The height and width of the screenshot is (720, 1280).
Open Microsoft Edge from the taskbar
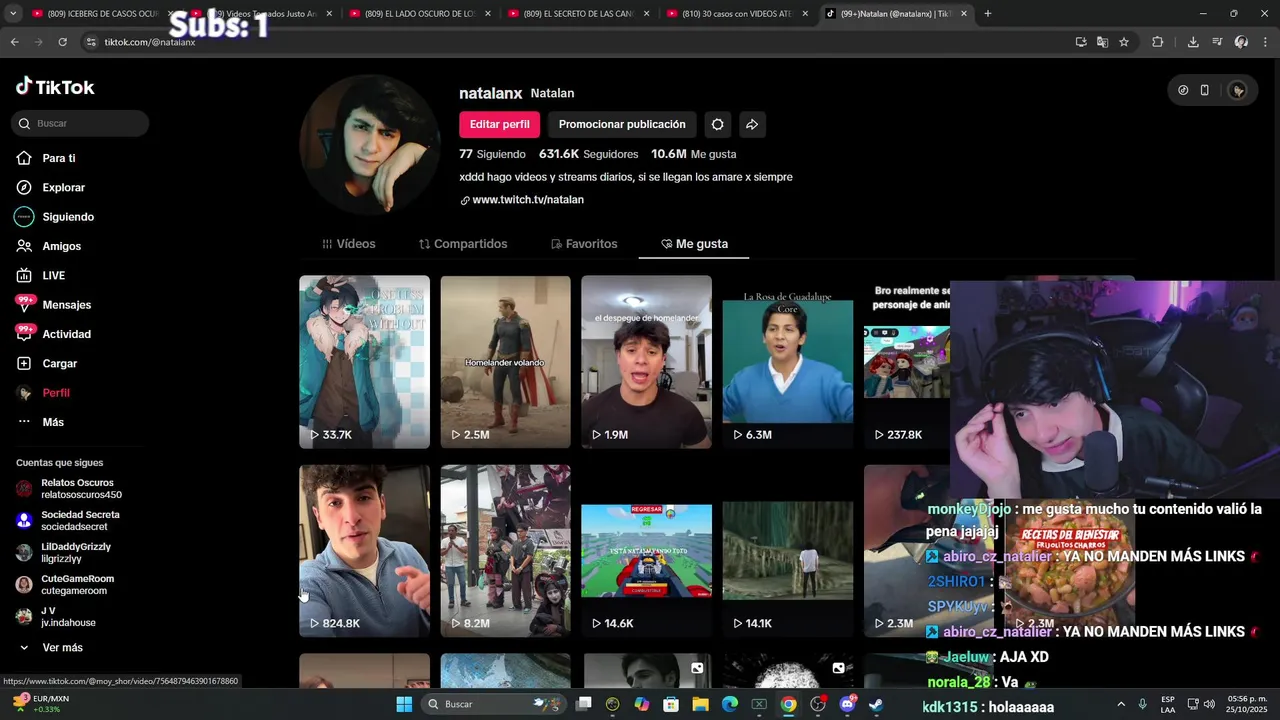pos(730,704)
